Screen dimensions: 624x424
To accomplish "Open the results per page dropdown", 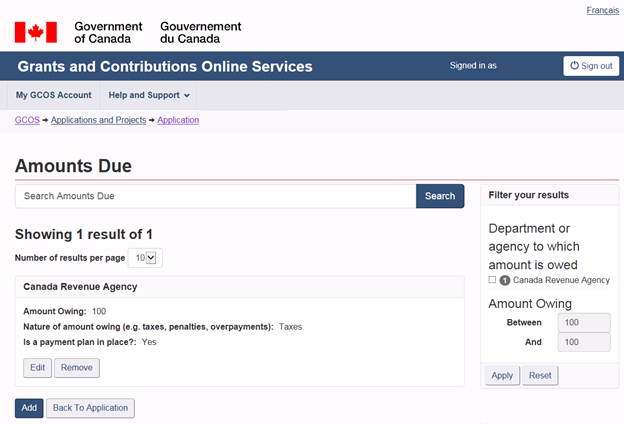I will tap(147, 258).
